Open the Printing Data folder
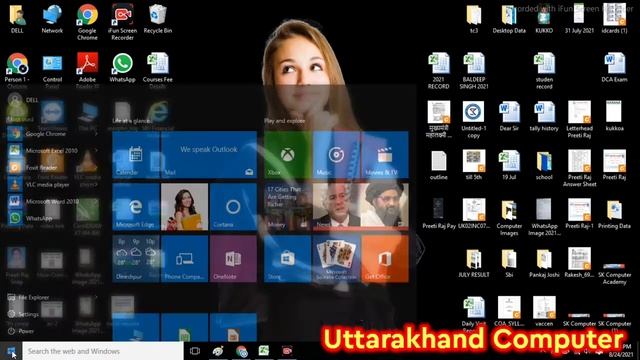This screenshot has height=360, width=640. pos(614,215)
